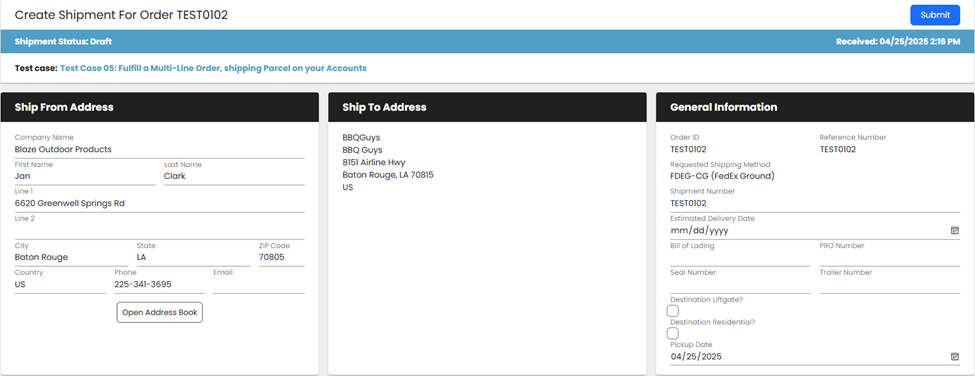Enable the Destination Residential checkbox
Screen dimensions: 975x376
click(x=673, y=333)
